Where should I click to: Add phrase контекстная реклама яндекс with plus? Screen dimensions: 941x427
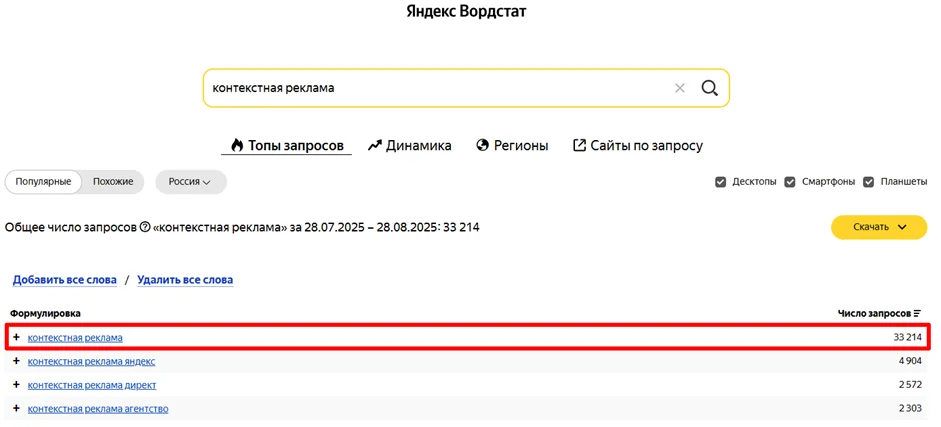[16, 361]
